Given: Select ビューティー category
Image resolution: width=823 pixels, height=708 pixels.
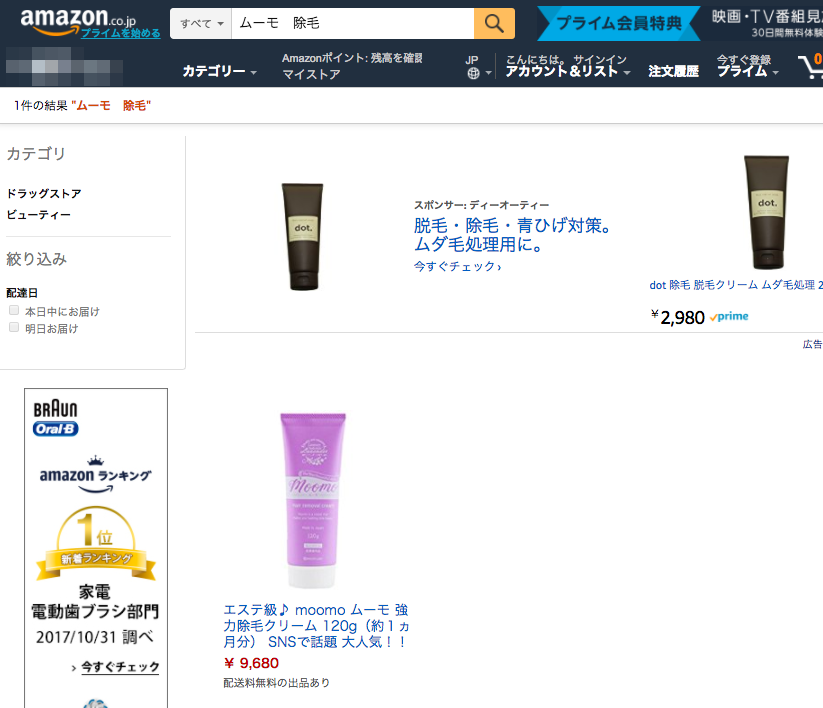Looking at the screenshot, I should click(x=38, y=215).
